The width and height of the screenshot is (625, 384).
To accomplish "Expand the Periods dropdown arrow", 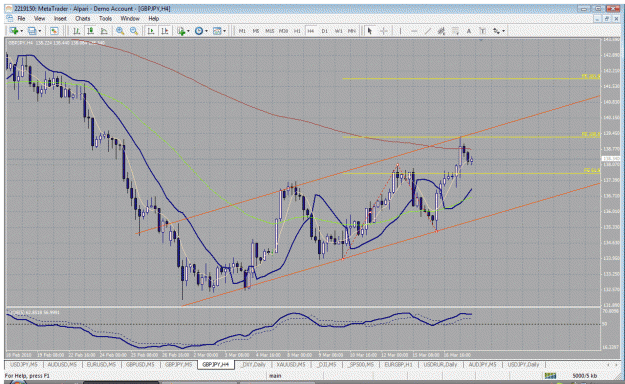I will pyautogui.click(x=206, y=31).
